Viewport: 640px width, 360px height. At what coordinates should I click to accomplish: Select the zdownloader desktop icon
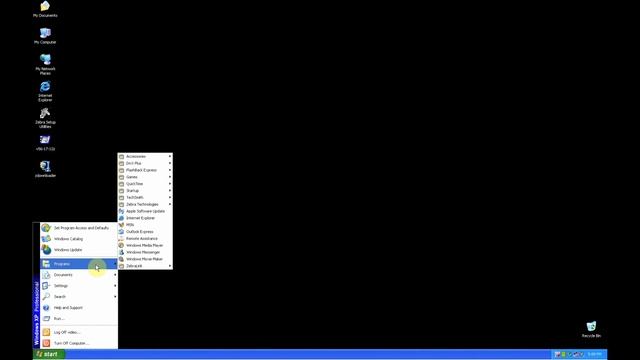pyautogui.click(x=45, y=169)
